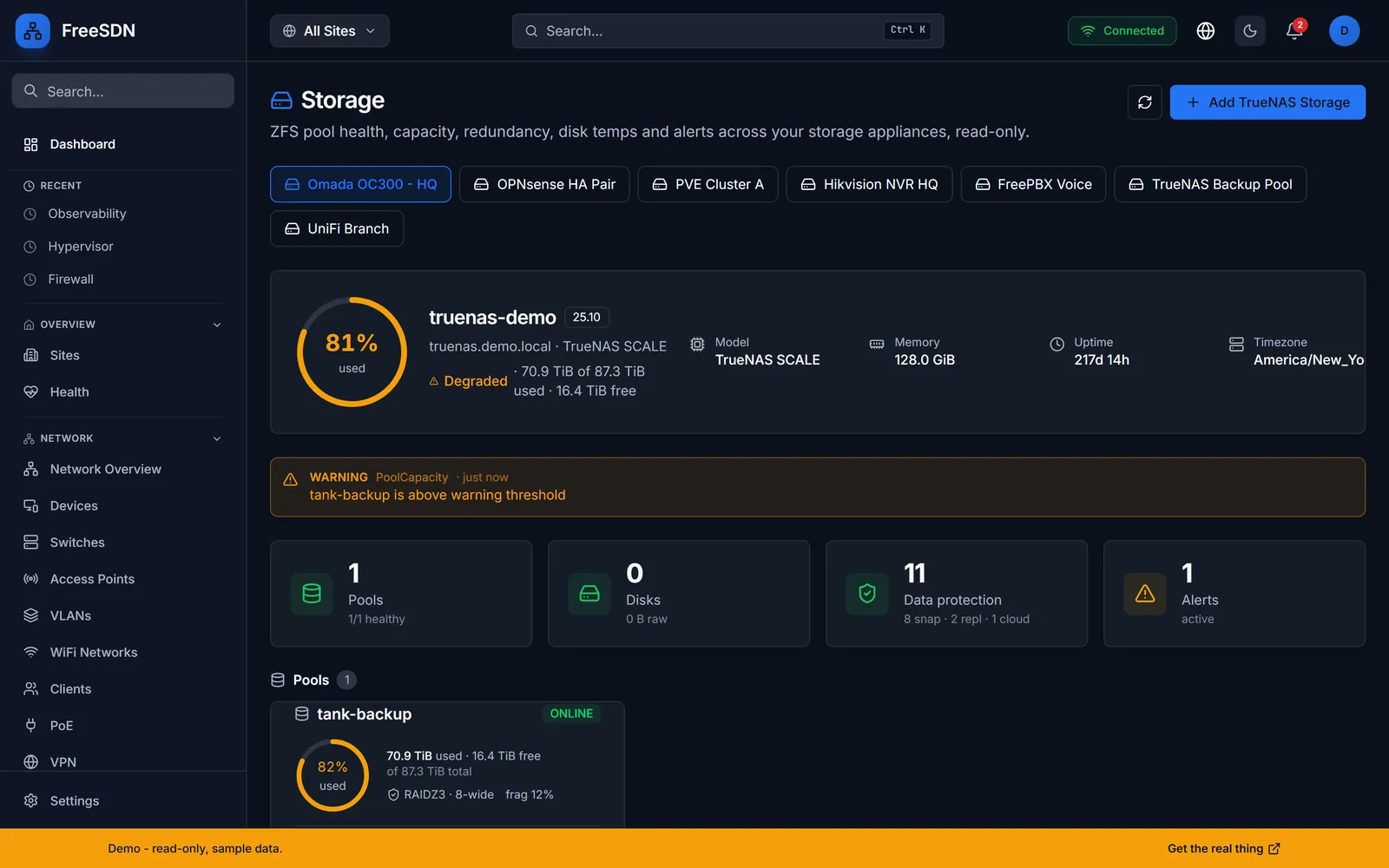Open Dashboard in sidebar

(x=122, y=144)
